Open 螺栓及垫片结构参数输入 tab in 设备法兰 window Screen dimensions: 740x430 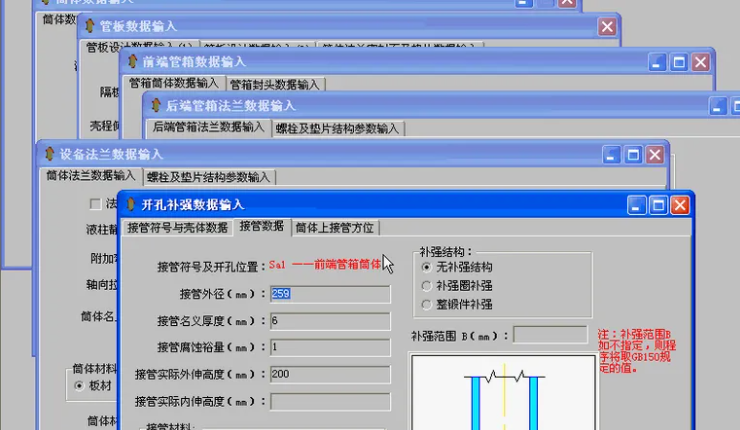209,177
